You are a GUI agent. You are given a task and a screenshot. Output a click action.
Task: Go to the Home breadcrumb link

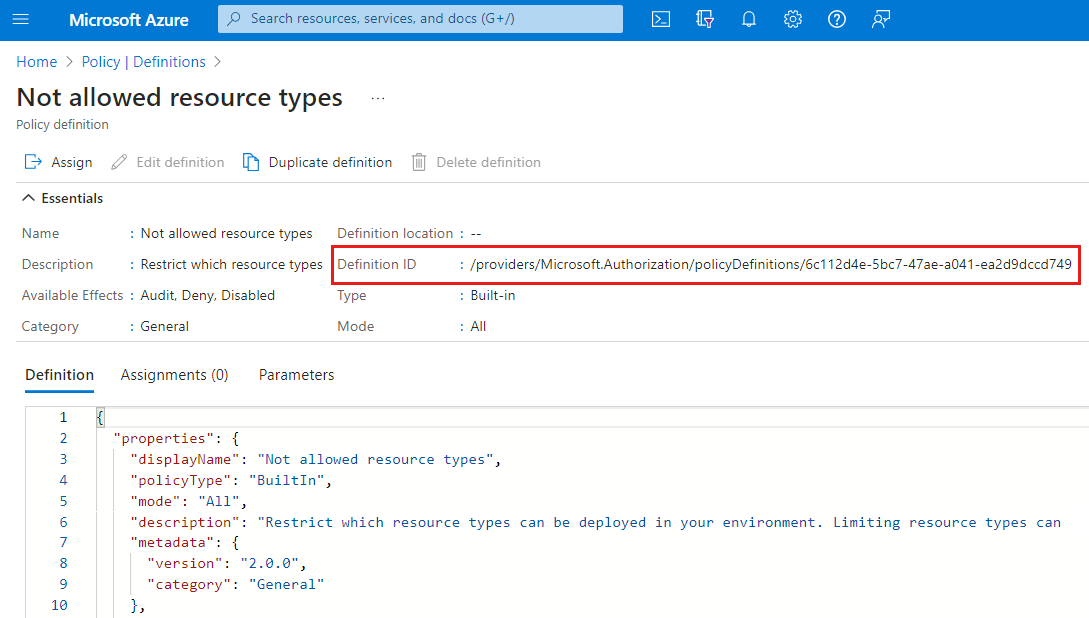click(36, 62)
